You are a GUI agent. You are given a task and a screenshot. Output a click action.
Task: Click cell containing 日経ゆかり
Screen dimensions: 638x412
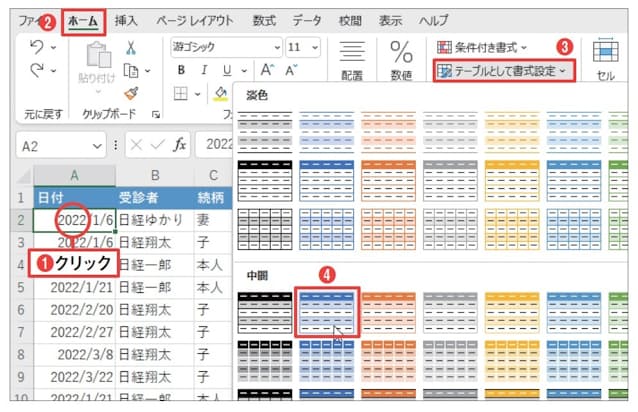pyautogui.click(x=155, y=220)
